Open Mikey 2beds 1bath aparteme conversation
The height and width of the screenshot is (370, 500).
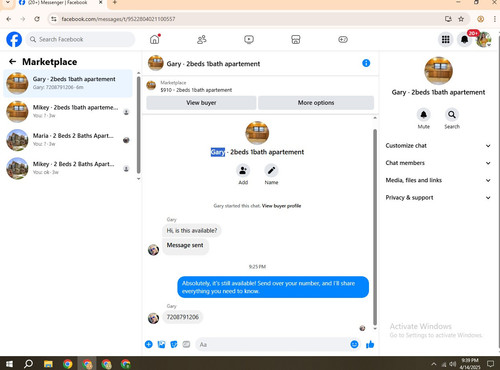tap(68, 112)
